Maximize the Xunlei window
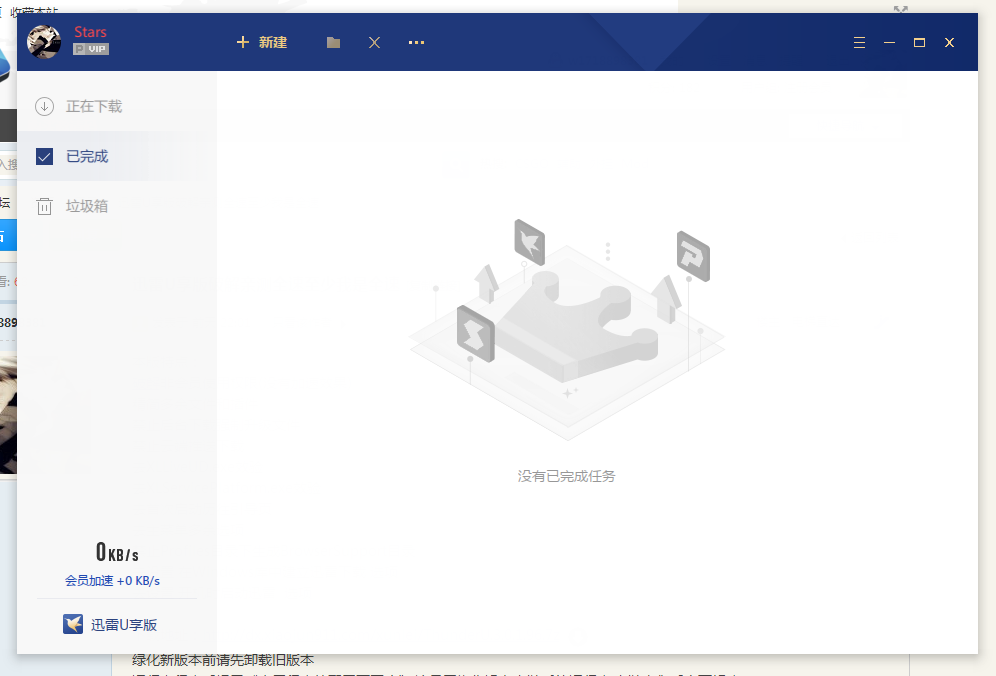This screenshot has height=676, width=996. click(919, 43)
